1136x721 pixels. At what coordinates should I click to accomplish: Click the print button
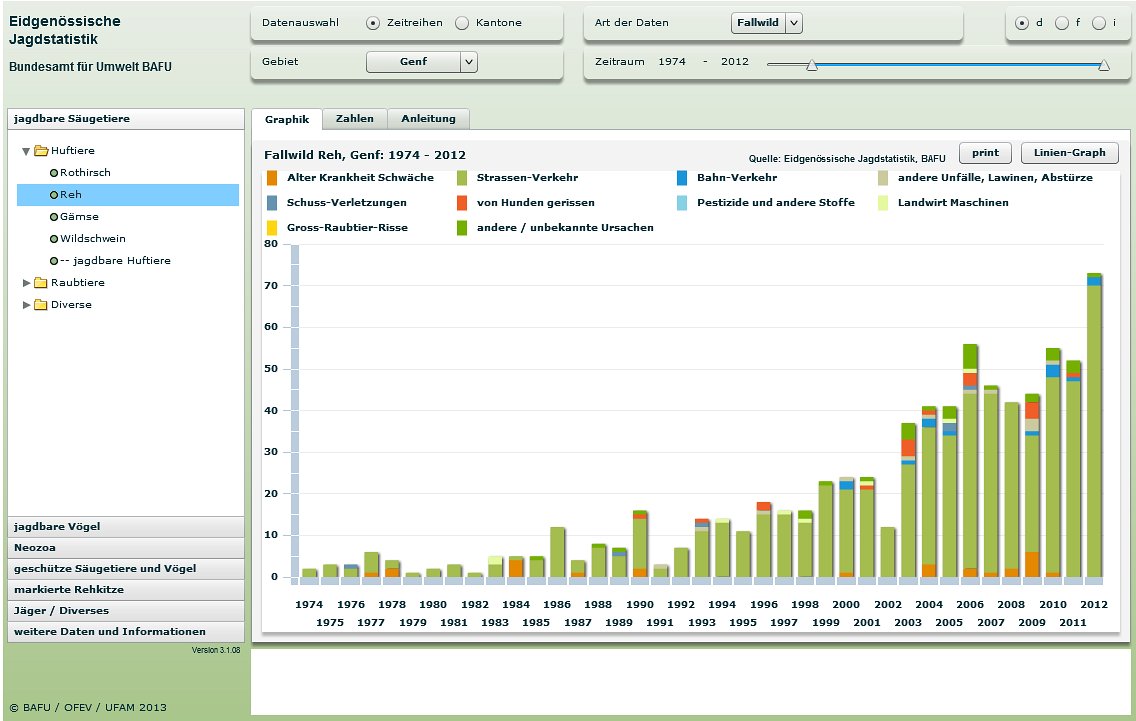tap(985, 153)
